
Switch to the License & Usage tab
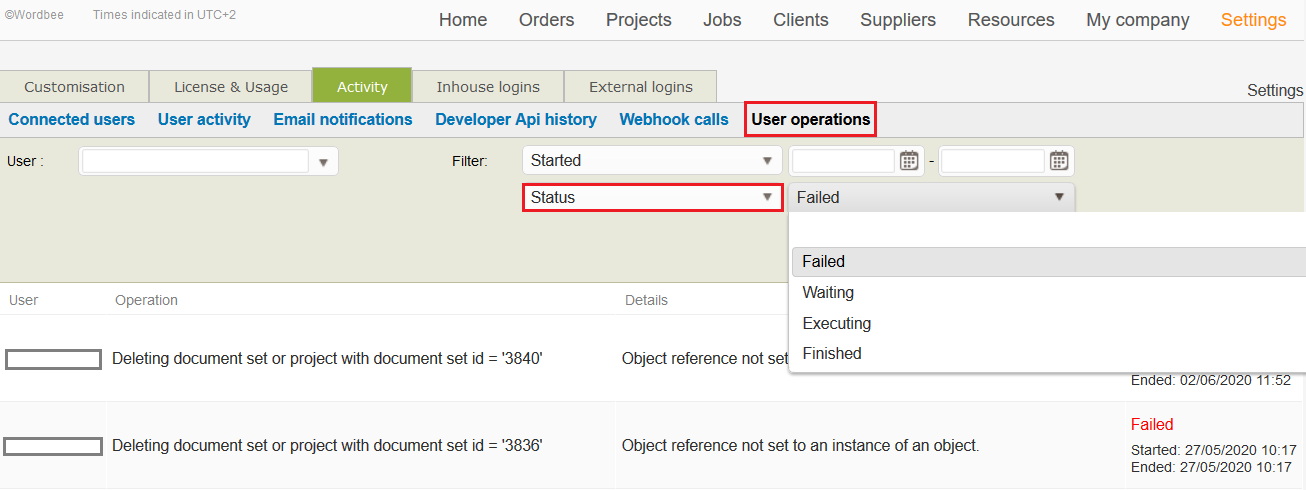(231, 87)
